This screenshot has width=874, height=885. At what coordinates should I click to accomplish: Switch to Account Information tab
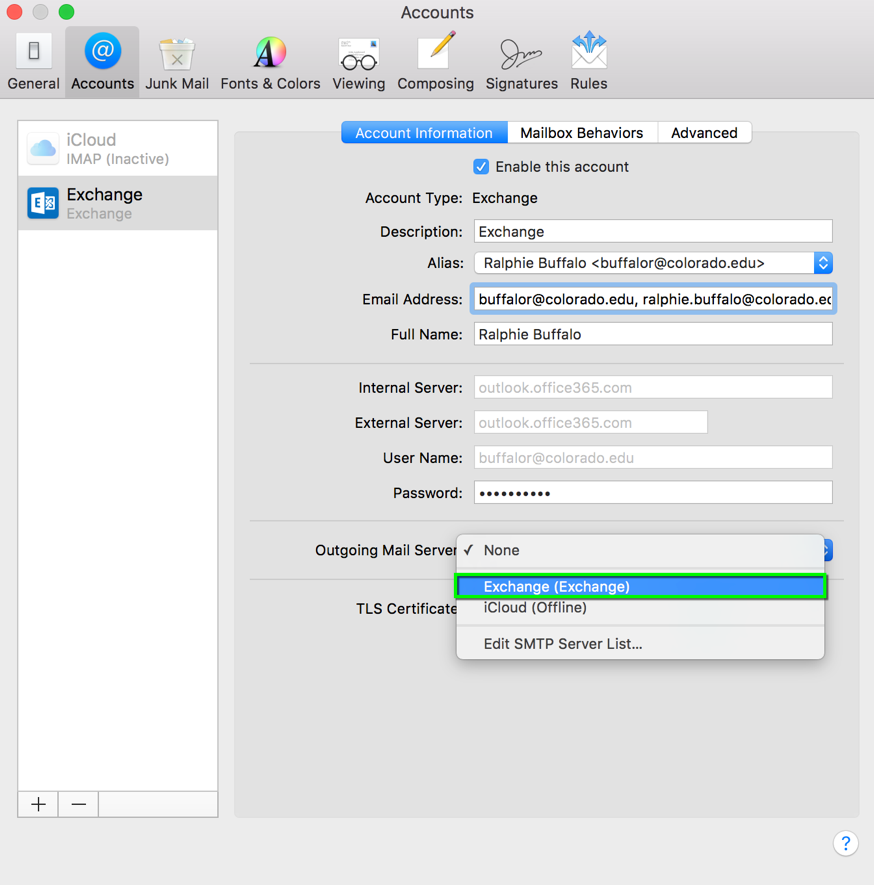click(x=424, y=133)
